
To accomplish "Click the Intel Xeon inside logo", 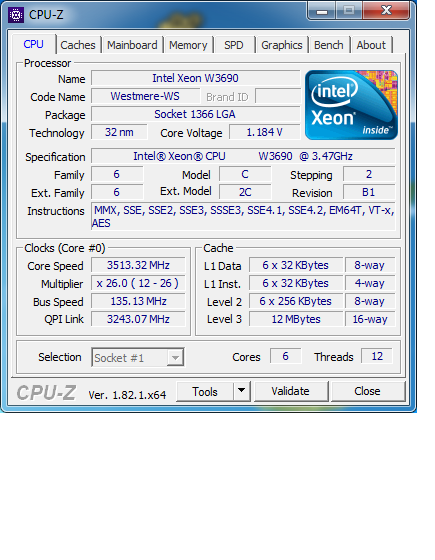I will click(x=351, y=105).
